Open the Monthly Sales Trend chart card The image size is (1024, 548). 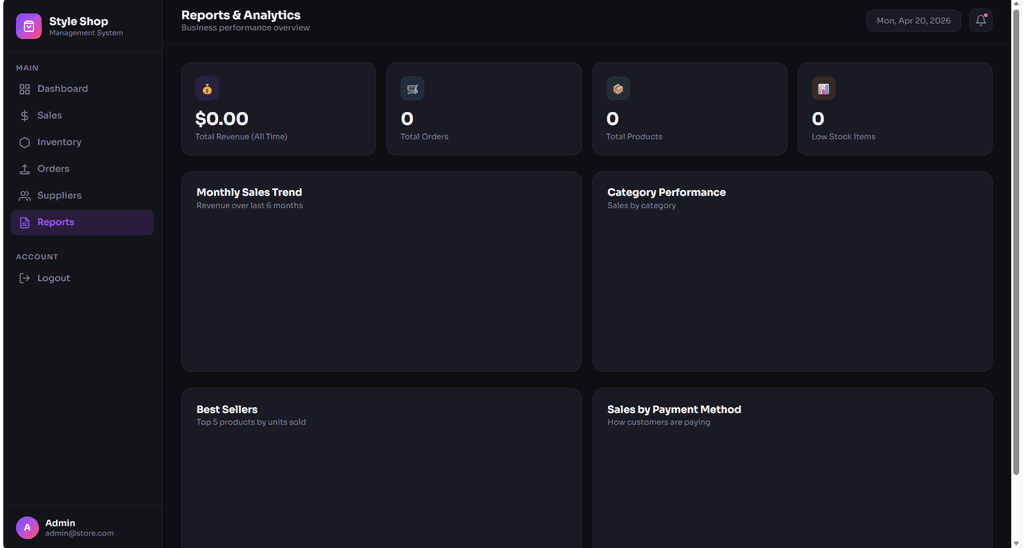click(x=381, y=272)
